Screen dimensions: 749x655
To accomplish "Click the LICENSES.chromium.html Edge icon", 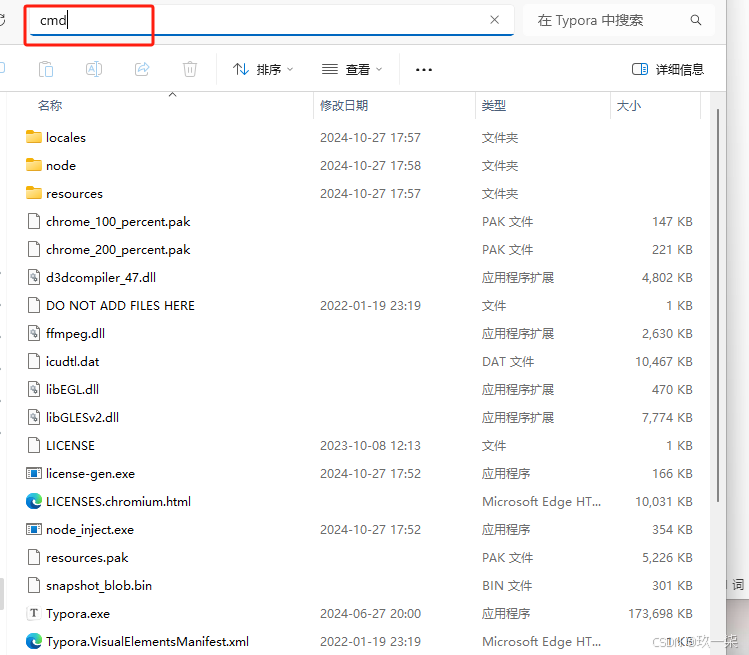I will pyautogui.click(x=33, y=501).
